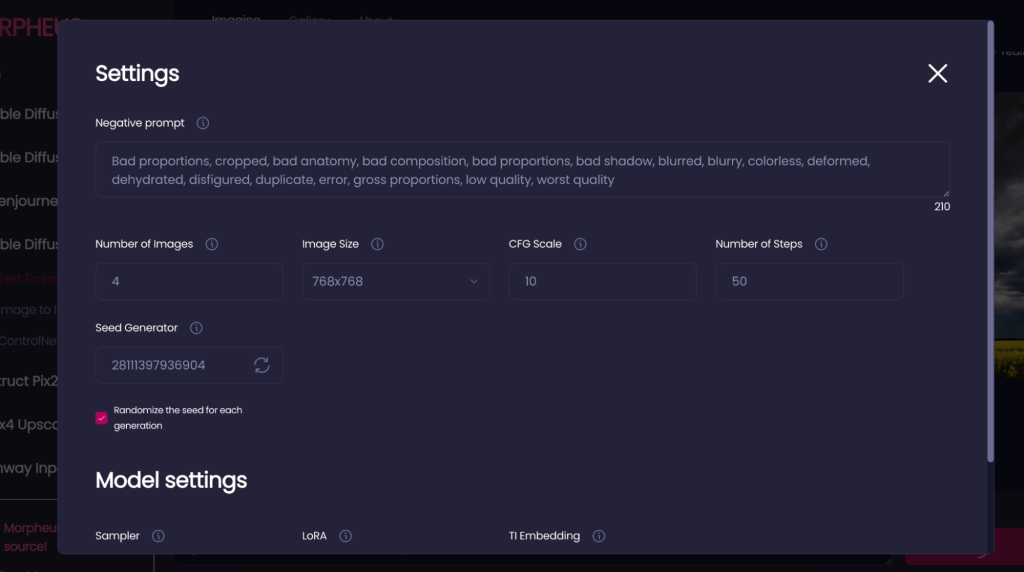This screenshot has height=572, width=1024.
Task: Focus the CFG Scale field showing 10
Action: (x=603, y=281)
